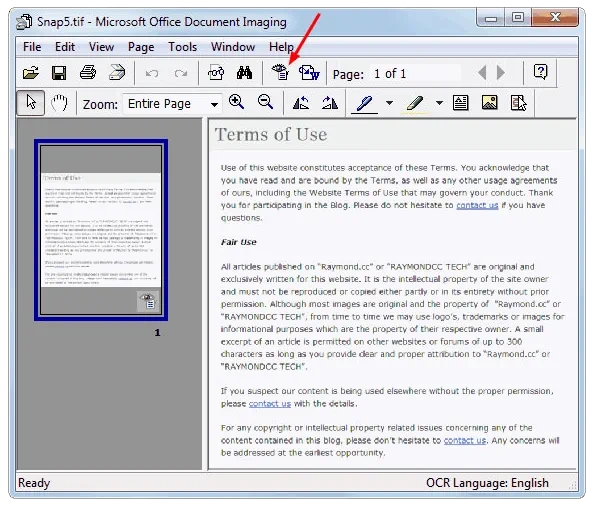Expand the Highlighter options arrow
The image size is (592, 506).
439,103
